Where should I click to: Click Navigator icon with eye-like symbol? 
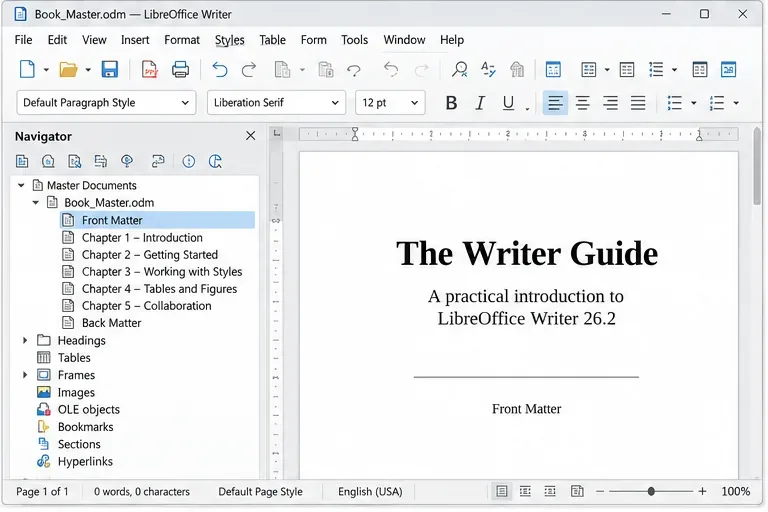[127, 161]
